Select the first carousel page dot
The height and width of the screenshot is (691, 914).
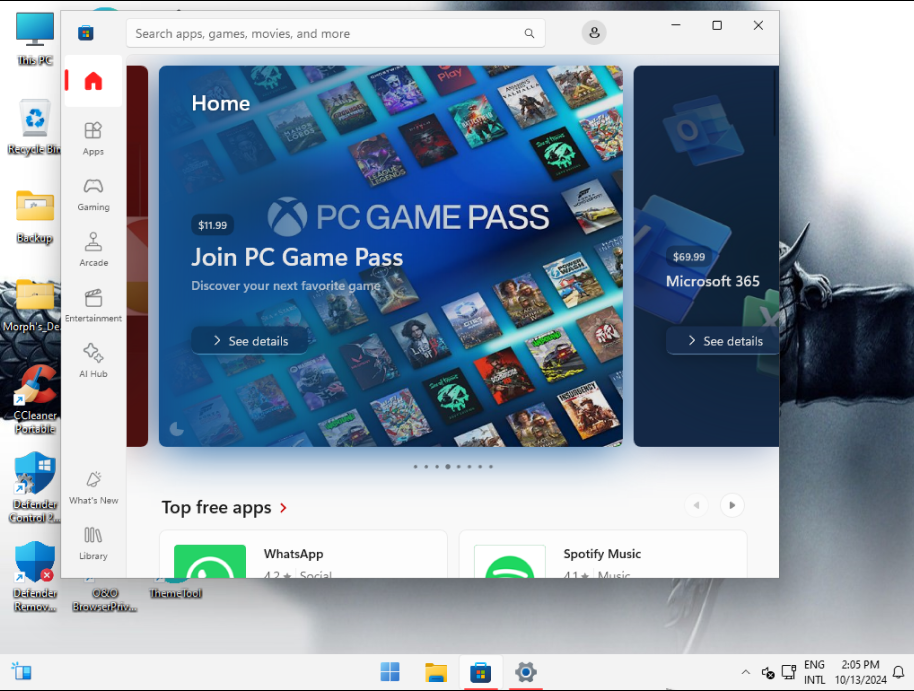(x=415, y=466)
